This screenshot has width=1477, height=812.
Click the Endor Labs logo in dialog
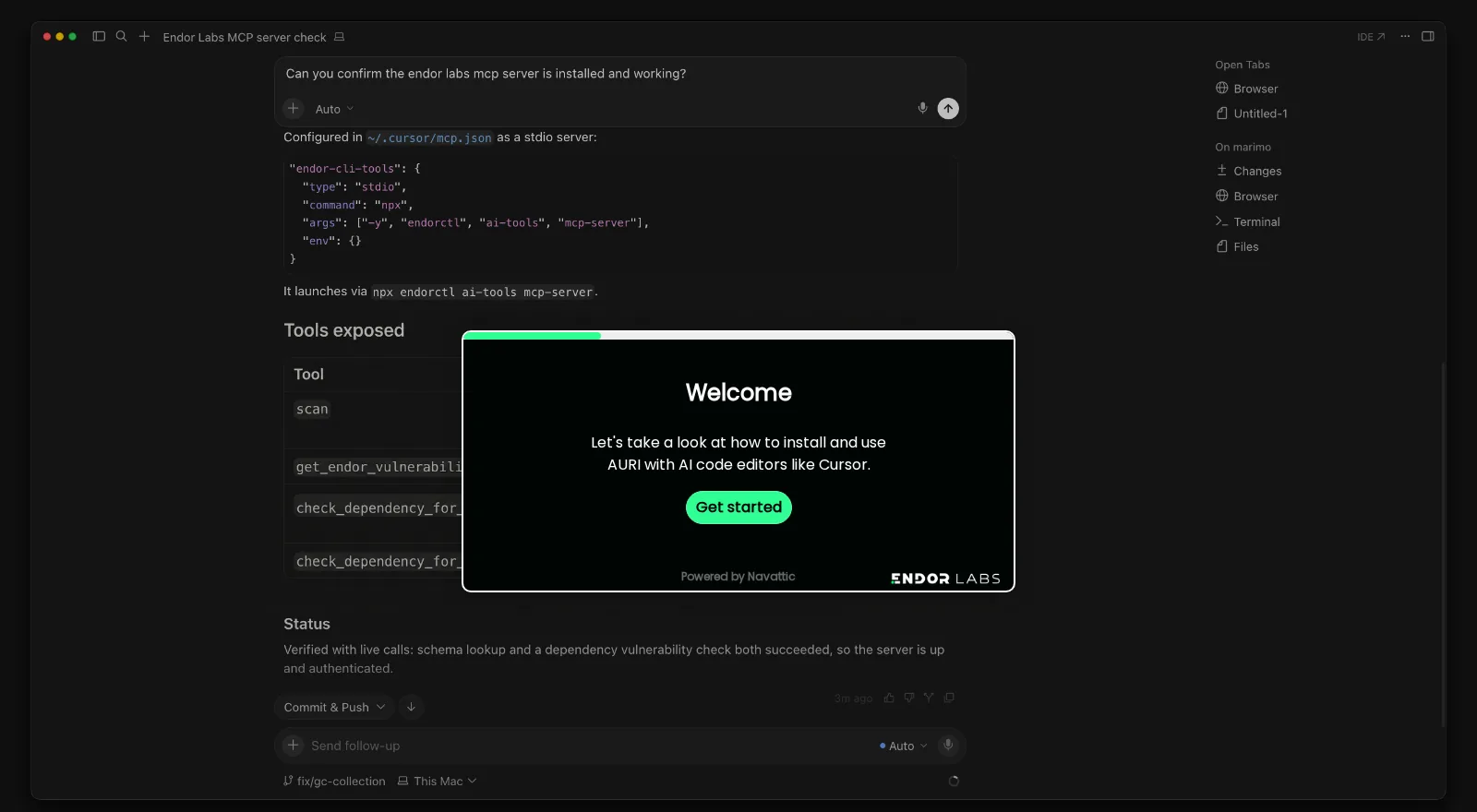point(945,579)
